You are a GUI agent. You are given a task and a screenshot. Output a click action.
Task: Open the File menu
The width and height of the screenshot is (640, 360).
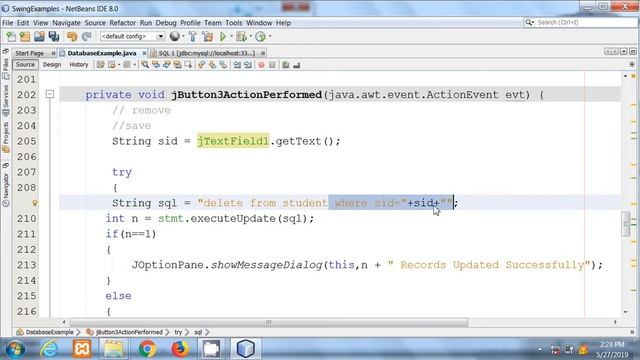tap(8, 23)
